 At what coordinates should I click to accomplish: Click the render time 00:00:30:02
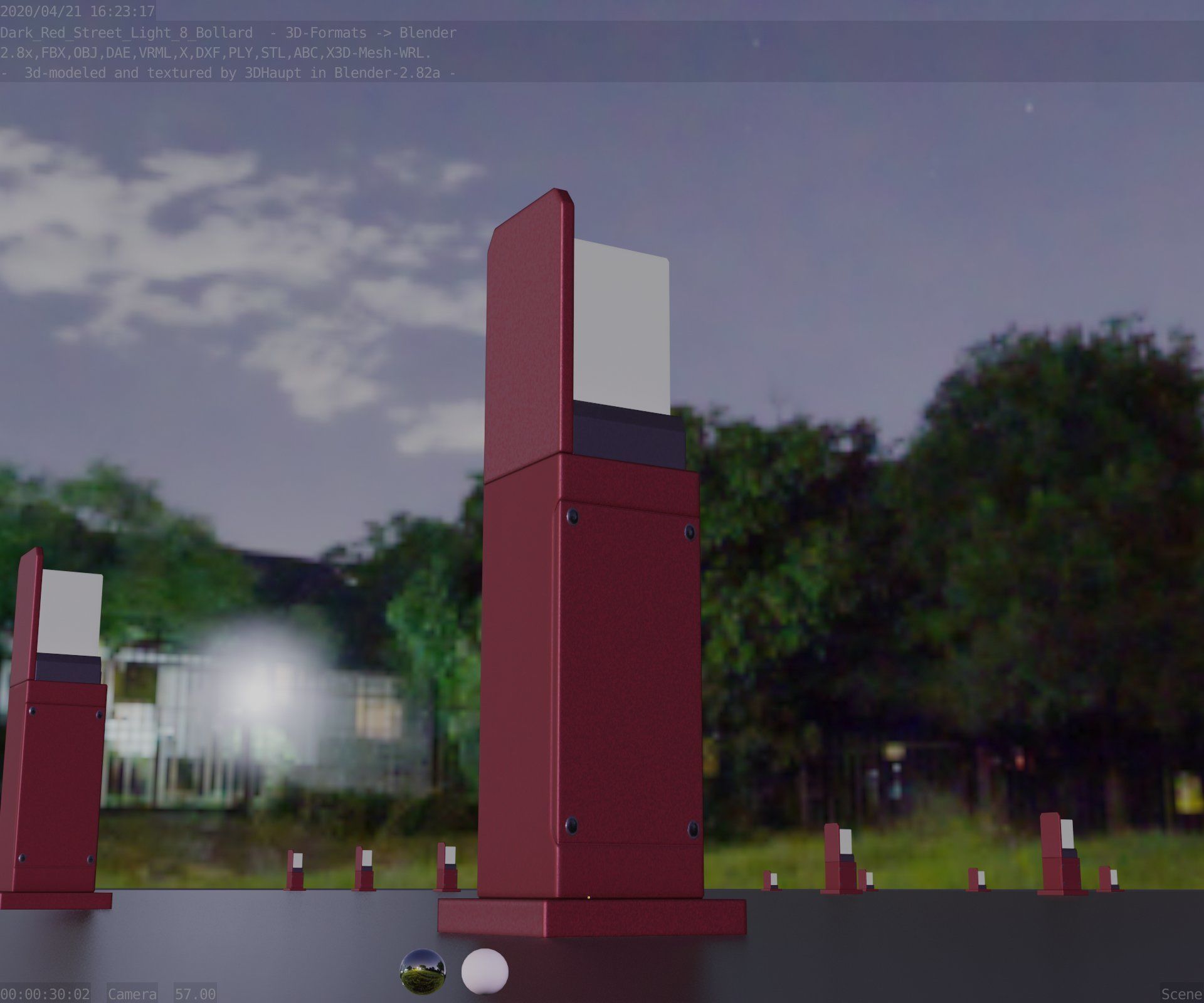(45, 994)
